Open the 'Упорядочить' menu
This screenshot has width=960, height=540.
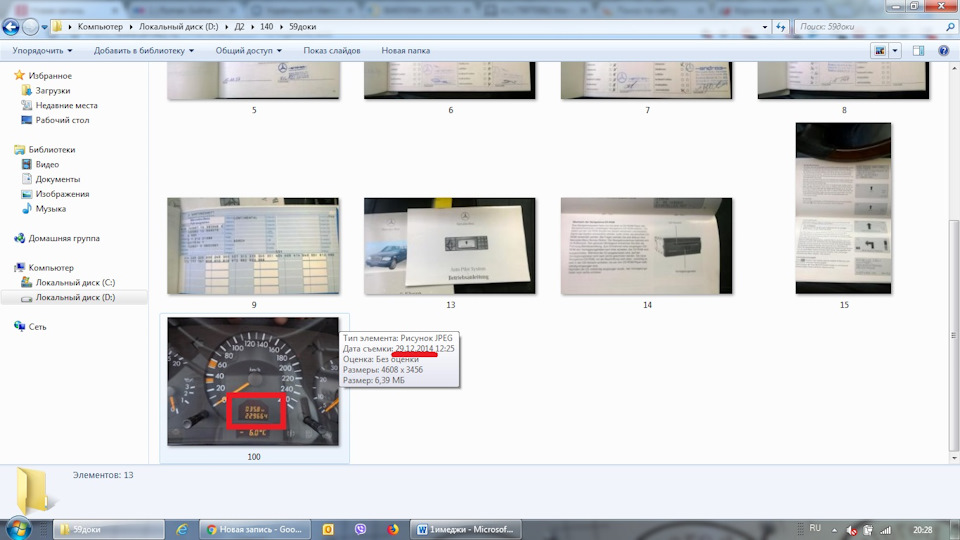pyautogui.click(x=42, y=51)
